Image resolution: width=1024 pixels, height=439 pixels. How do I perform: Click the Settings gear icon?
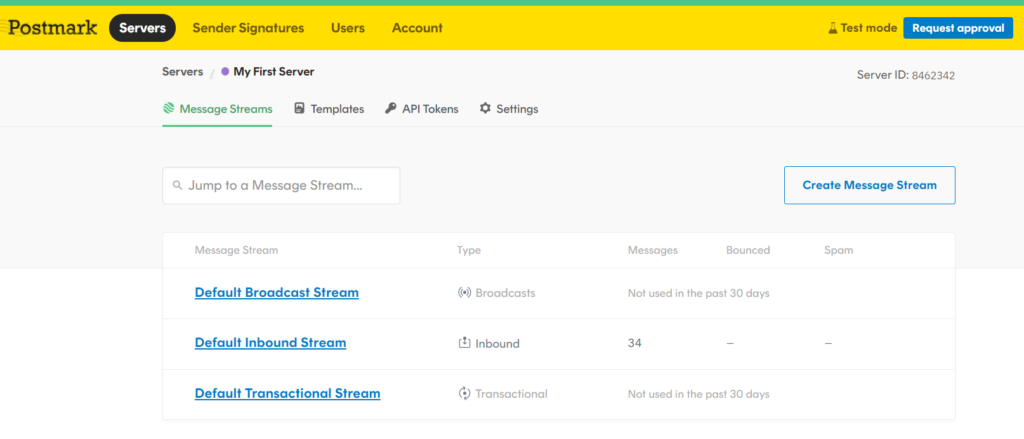pos(485,108)
